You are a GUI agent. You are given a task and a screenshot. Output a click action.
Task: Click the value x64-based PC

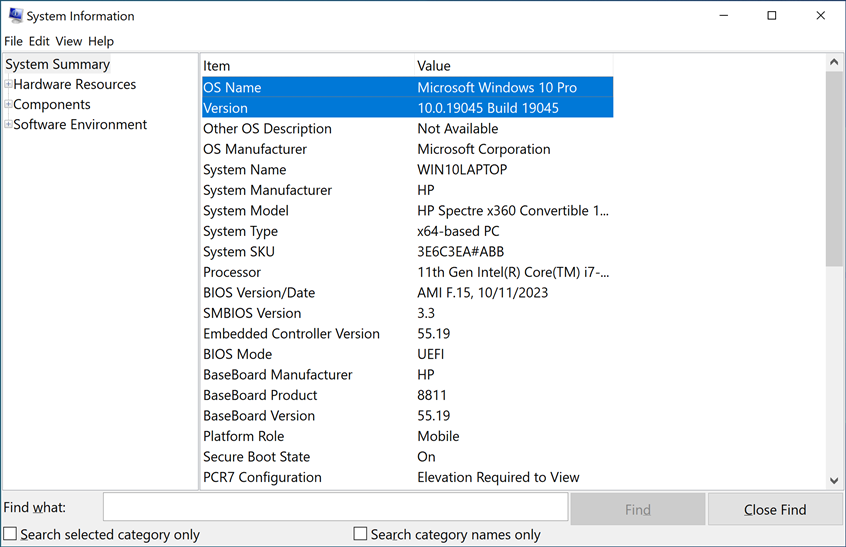click(x=458, y=231)
